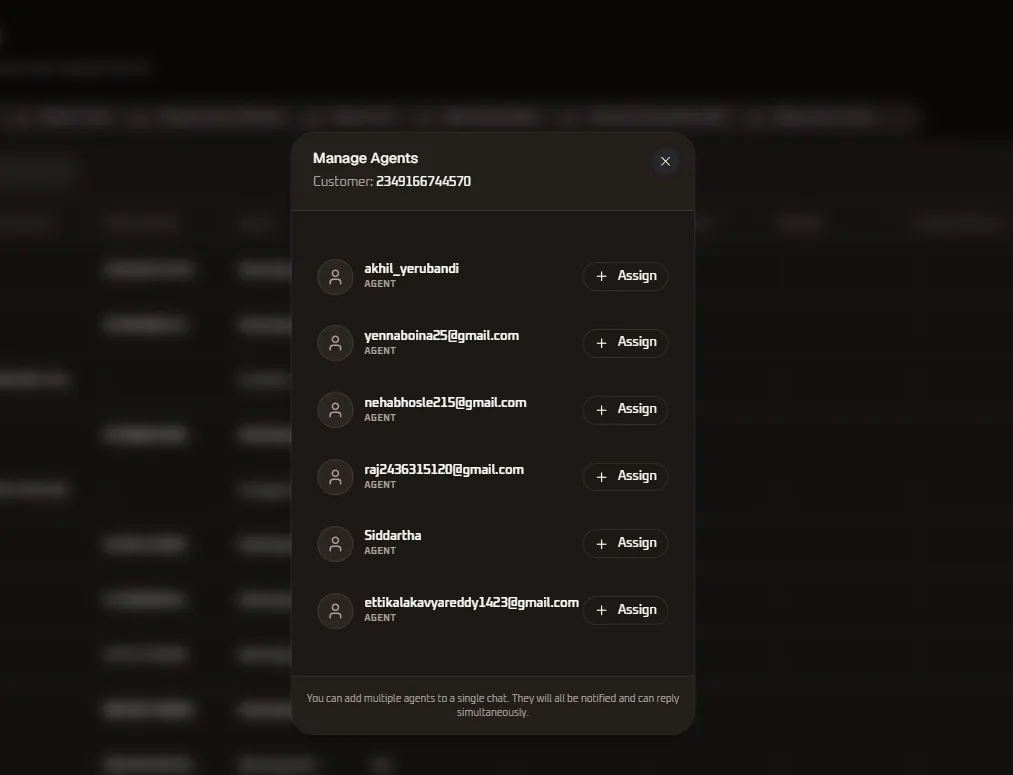The image size is (1013, 775).
Task: Assign yennaboina25@gmail.com as agent
Action: coord(625,343)
